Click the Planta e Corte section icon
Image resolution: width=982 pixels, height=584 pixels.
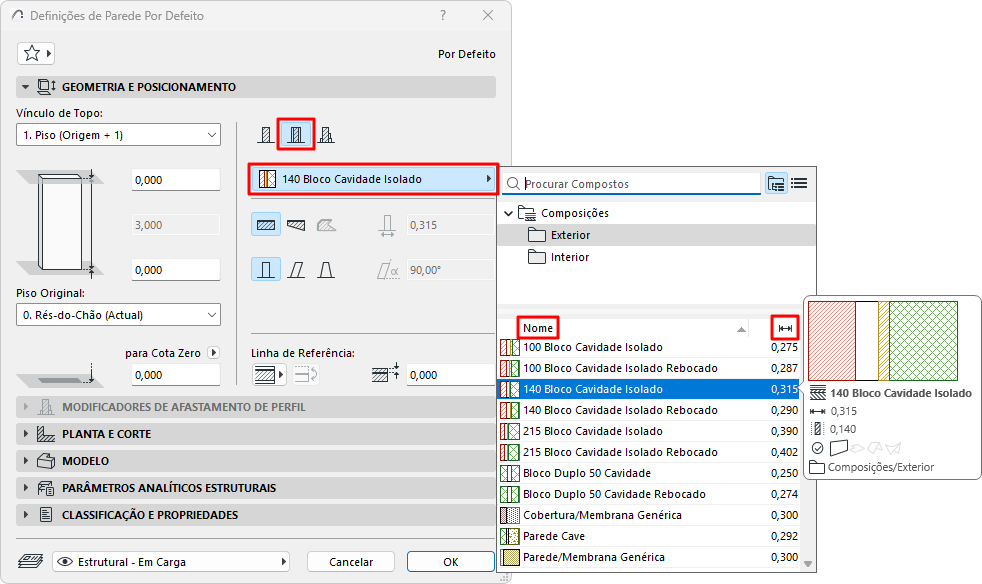[x=46, y=434]
